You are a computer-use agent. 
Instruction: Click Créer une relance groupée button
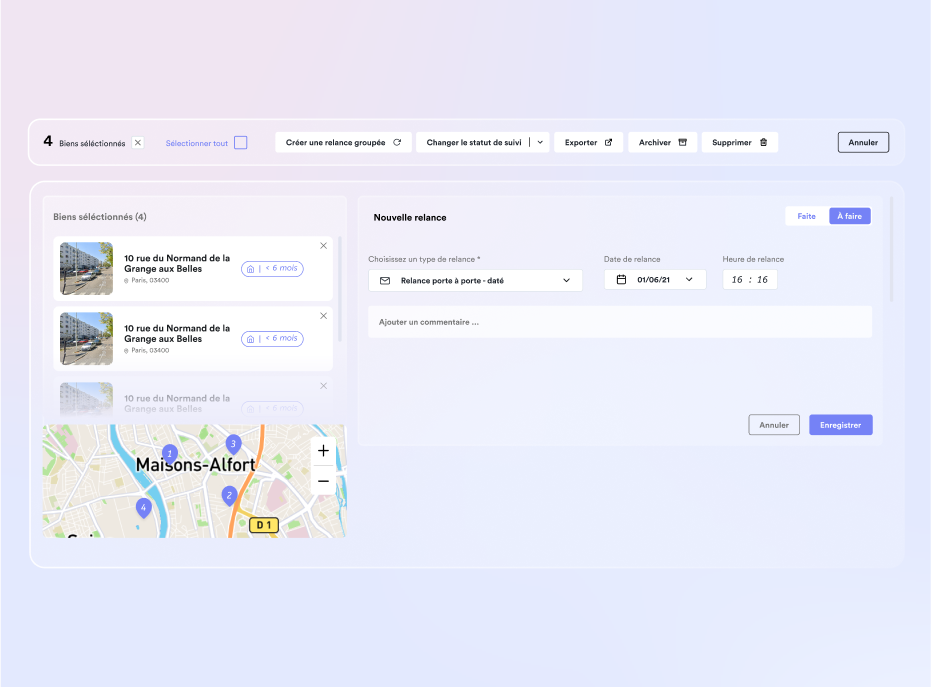(343, 142)
